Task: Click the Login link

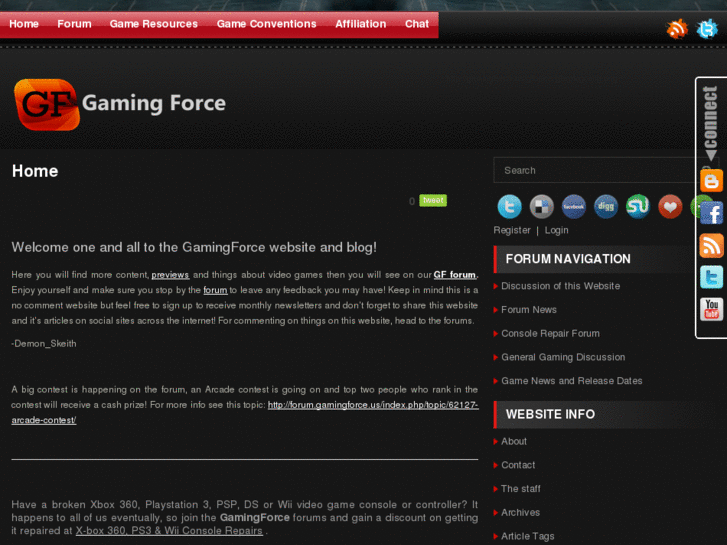Action: [x=556, y=230]
